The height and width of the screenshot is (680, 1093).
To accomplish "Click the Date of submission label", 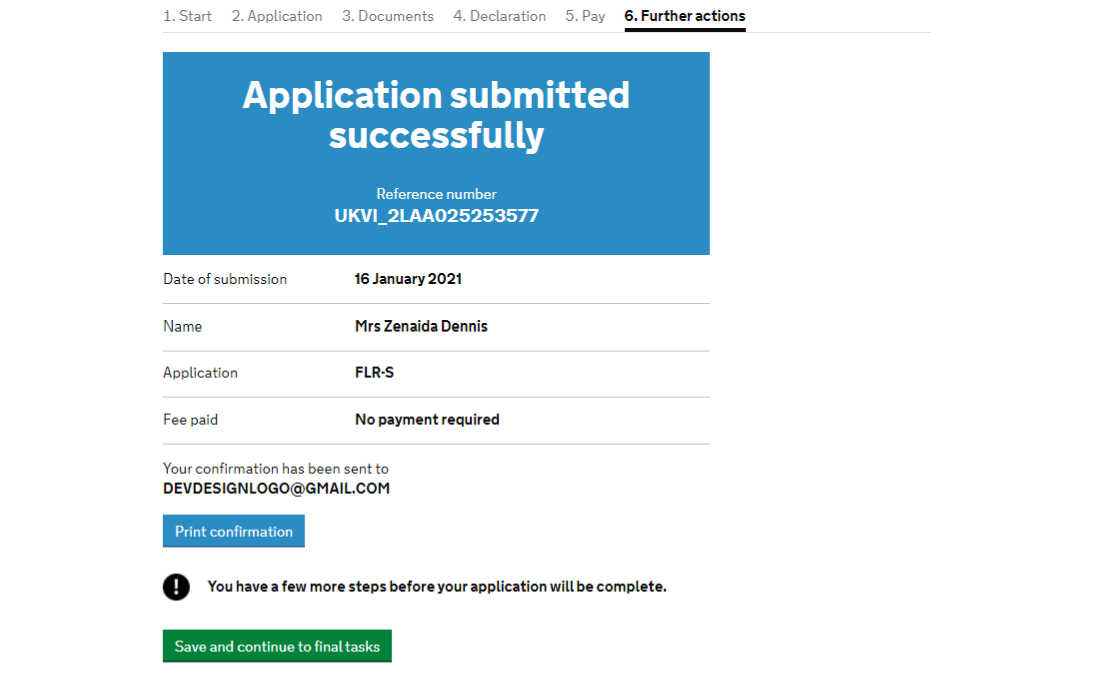I will 225,279.
